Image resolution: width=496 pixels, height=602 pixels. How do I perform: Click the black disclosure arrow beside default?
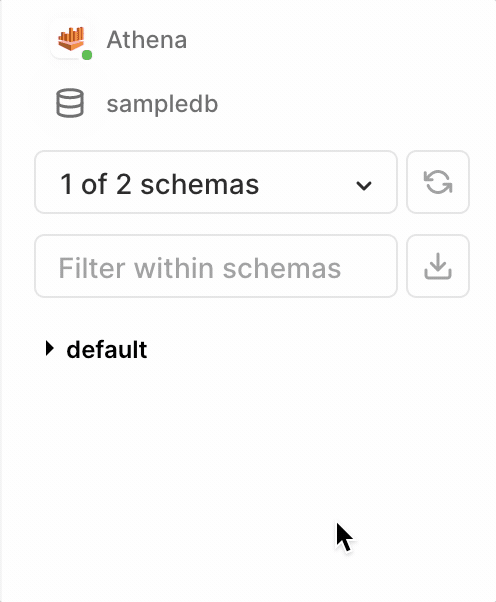(x=50, y=348)
